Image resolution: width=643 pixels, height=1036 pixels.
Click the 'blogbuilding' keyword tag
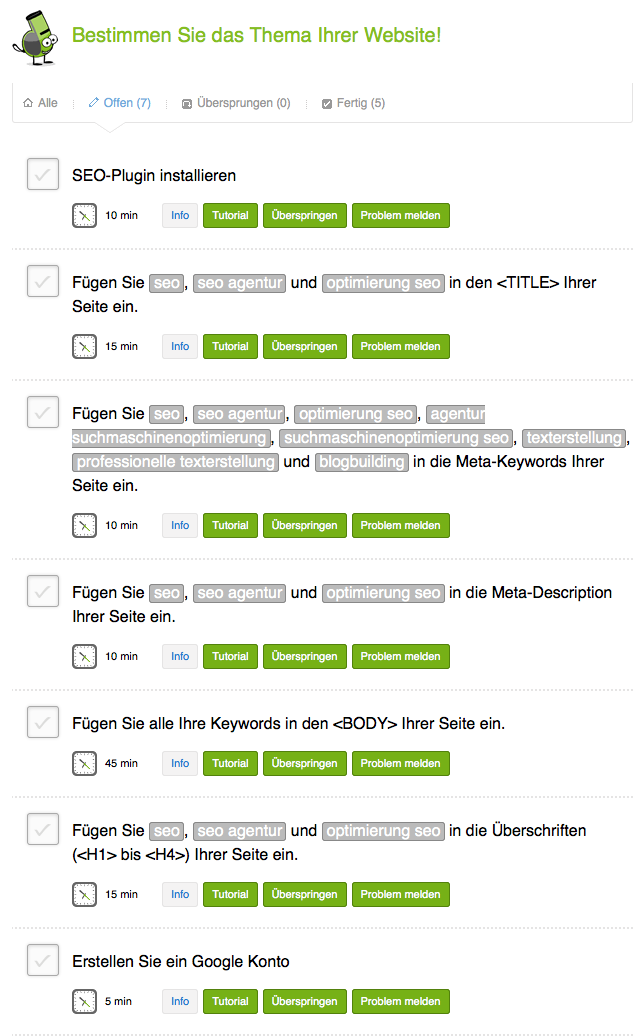click(361, 462)
